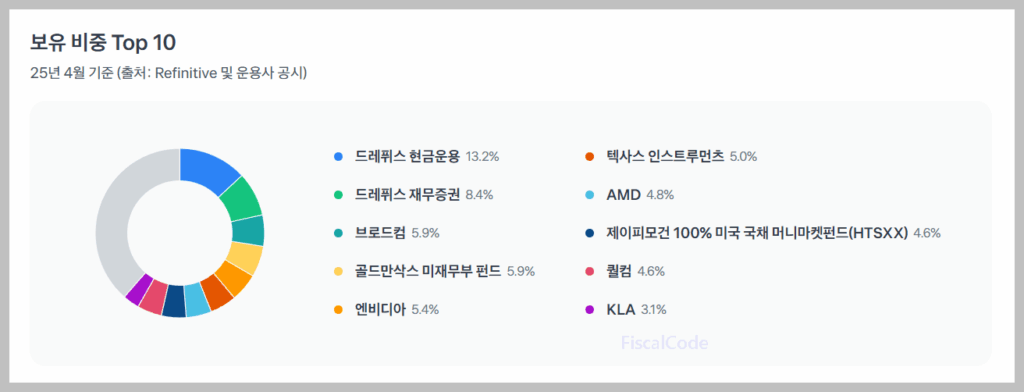Click the purple dot beside KLA
Image resolution: width=1024 pixels, height=392 pixels.
click(590, 309)
